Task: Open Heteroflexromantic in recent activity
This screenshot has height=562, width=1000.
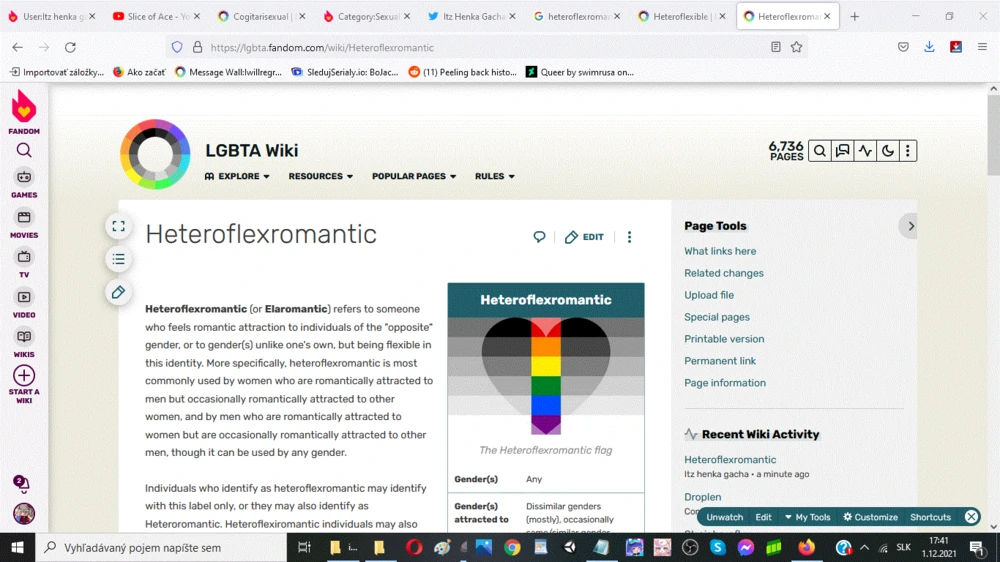Action: click(730, 459)
